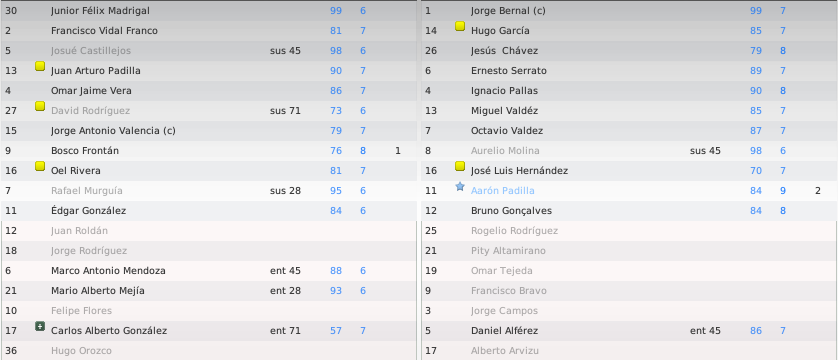This screenshot has width=838, height=360.
Task: Click Ignacio Pallas player name
Action: pyautogui.click(x=504, y=91)
